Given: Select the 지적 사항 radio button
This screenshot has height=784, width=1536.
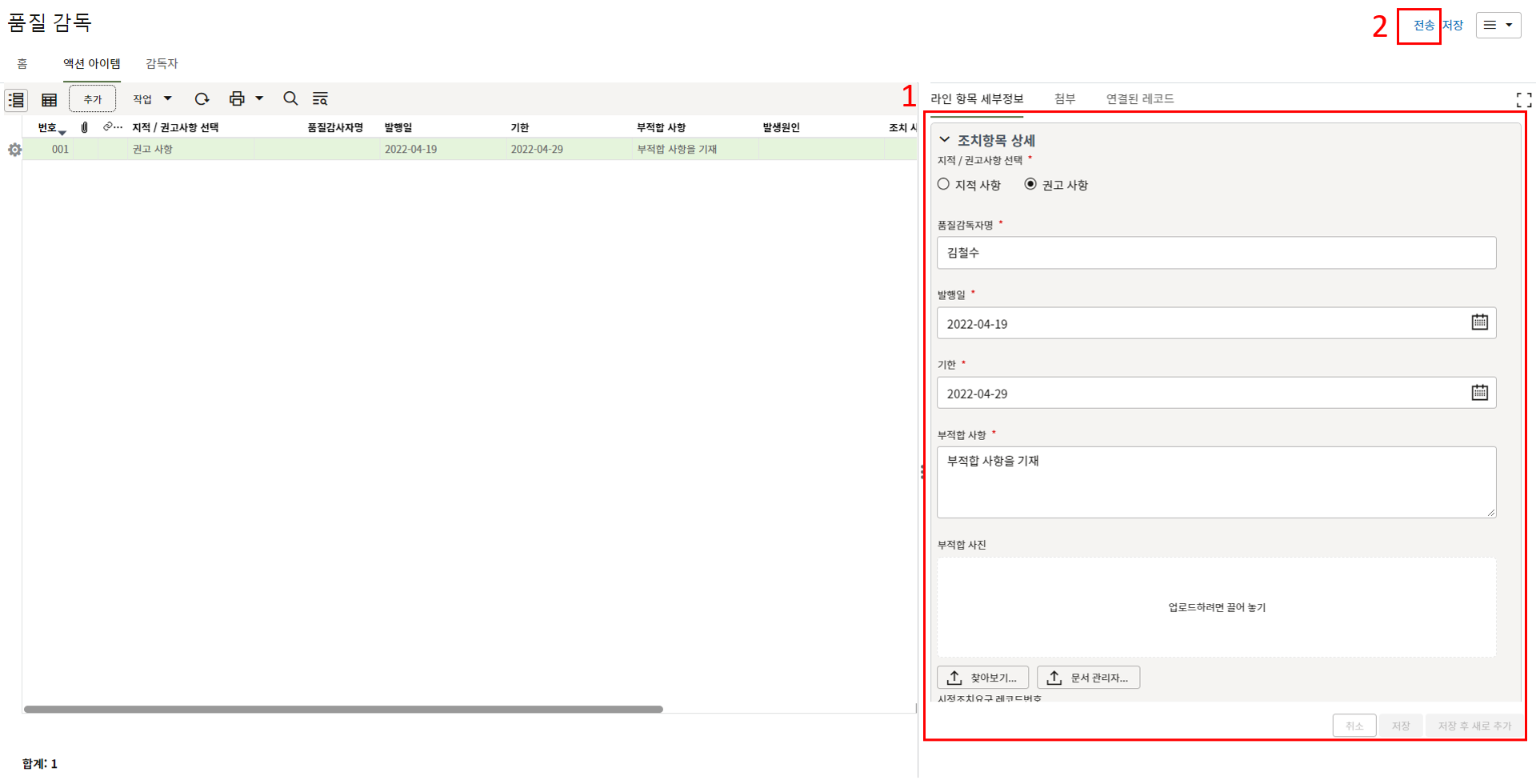Looking at the screenshot, I should pyautogui.click(x=944, y=185).
